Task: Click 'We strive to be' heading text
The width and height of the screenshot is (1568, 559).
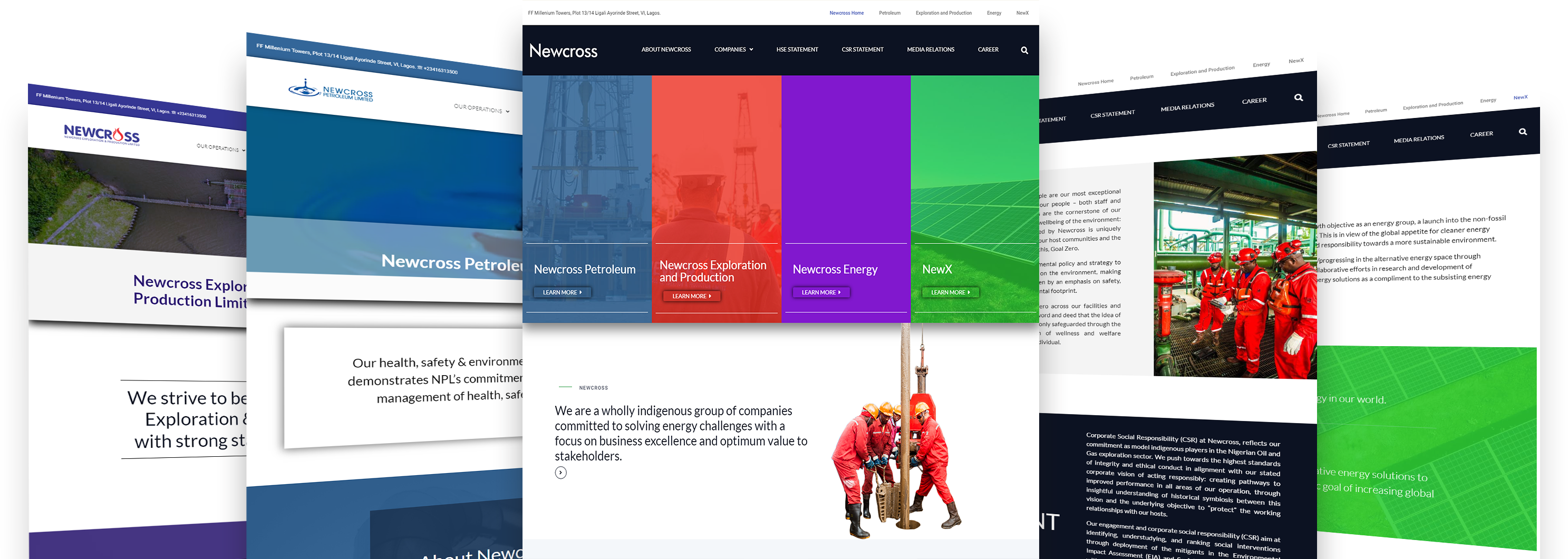Action: 187,398
